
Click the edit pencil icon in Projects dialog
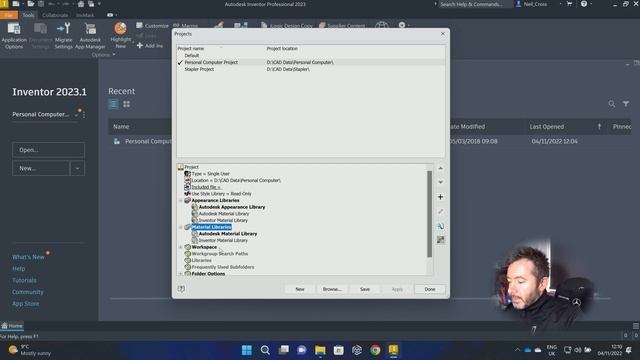coord(440,211)
